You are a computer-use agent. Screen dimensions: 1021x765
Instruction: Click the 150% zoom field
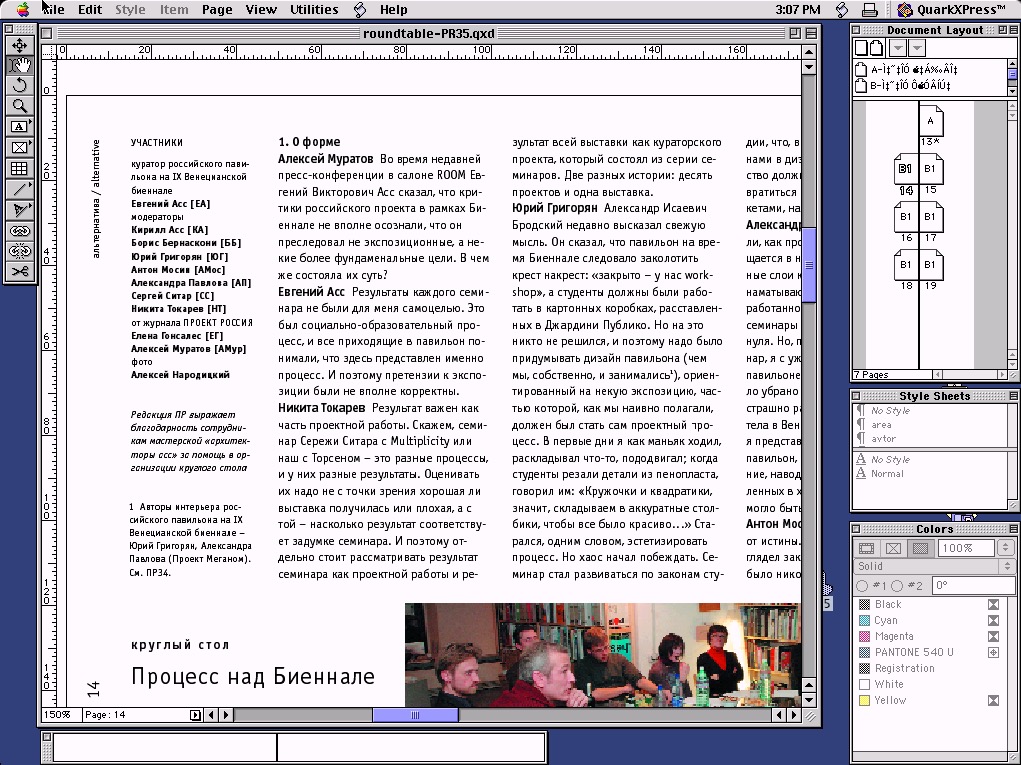coord(61,715)
